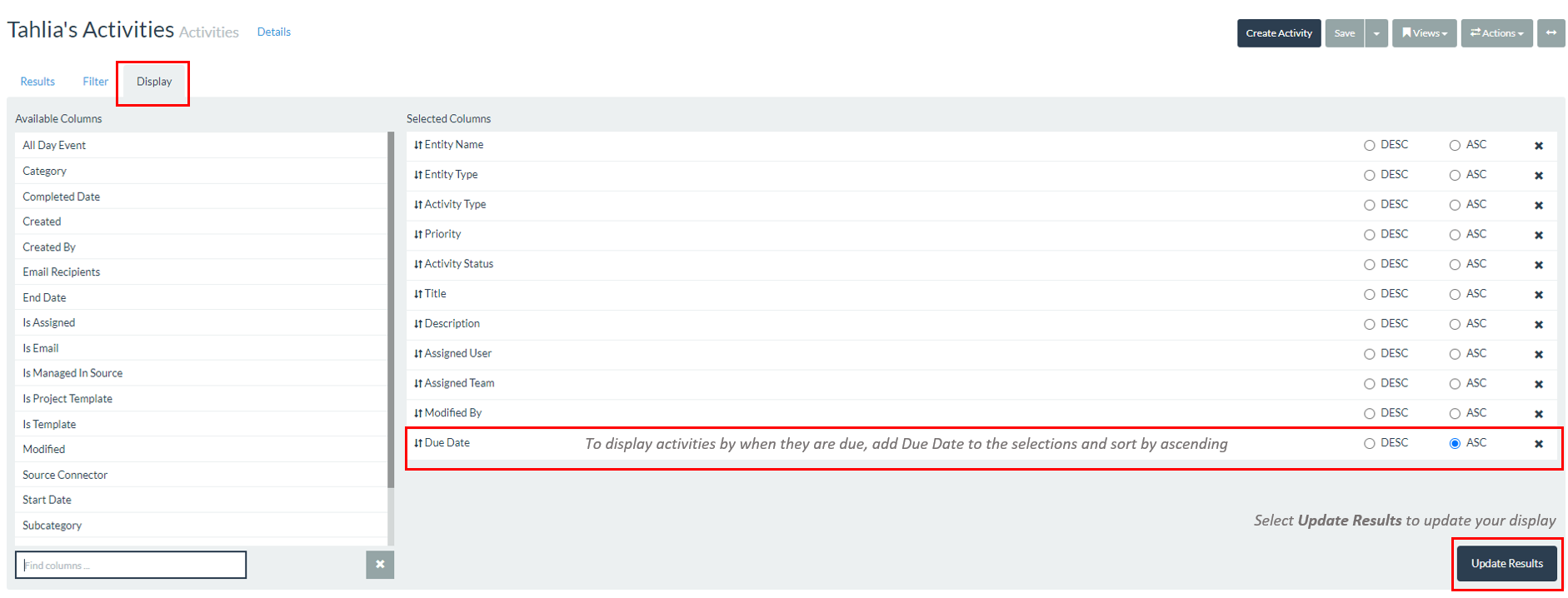This screenshot has height=598, width=1568.
Task: Focus the Find columns search field
Action: click(x=131, y=565)
